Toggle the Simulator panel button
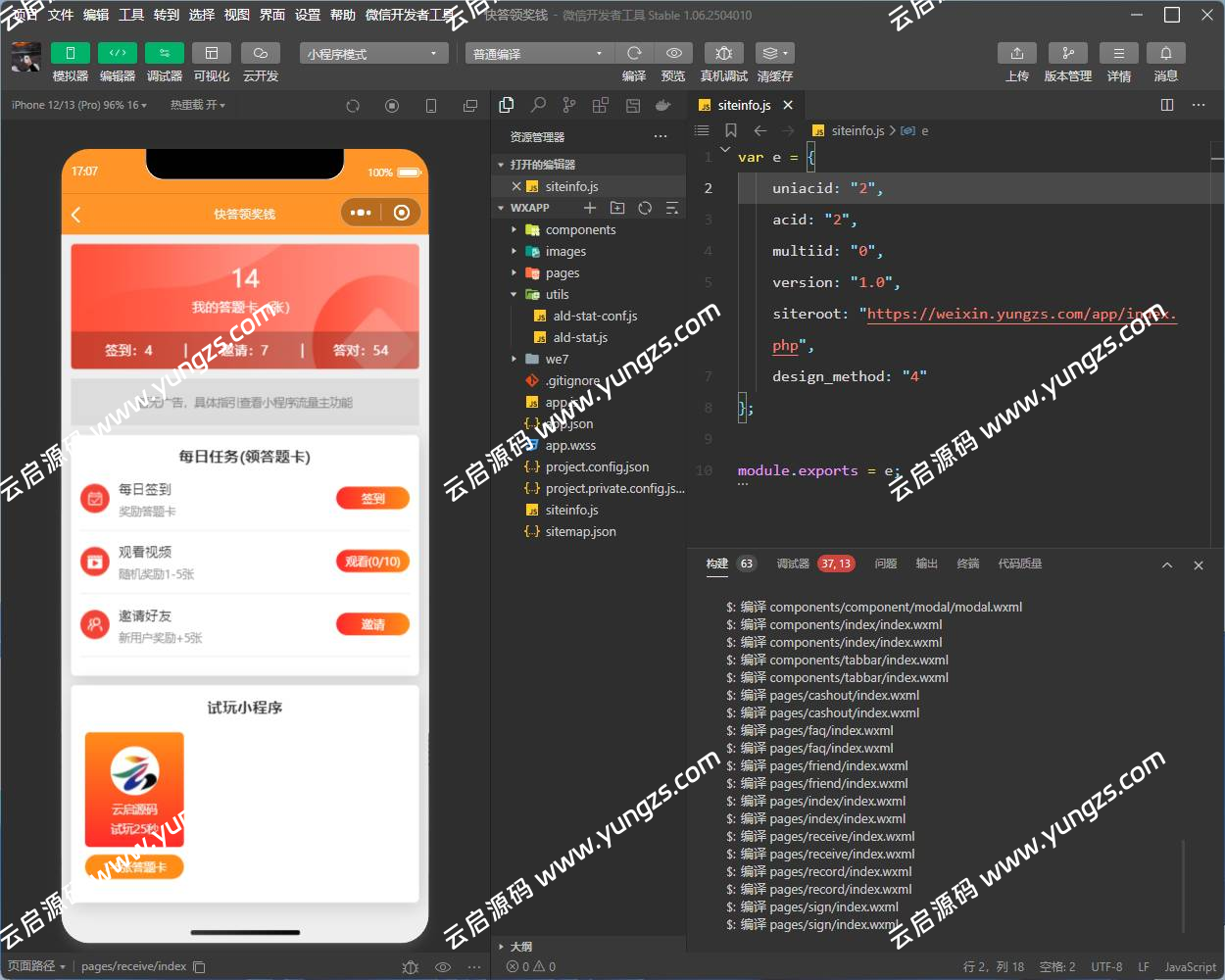This screenshot has height=980, width=1225. (70, 53)
